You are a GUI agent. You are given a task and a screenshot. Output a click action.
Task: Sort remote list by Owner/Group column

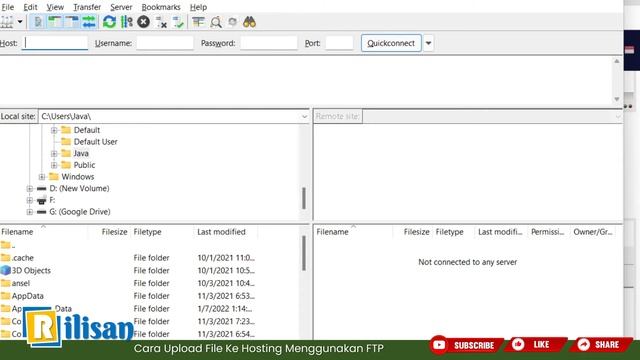click(x=593, y=232)
